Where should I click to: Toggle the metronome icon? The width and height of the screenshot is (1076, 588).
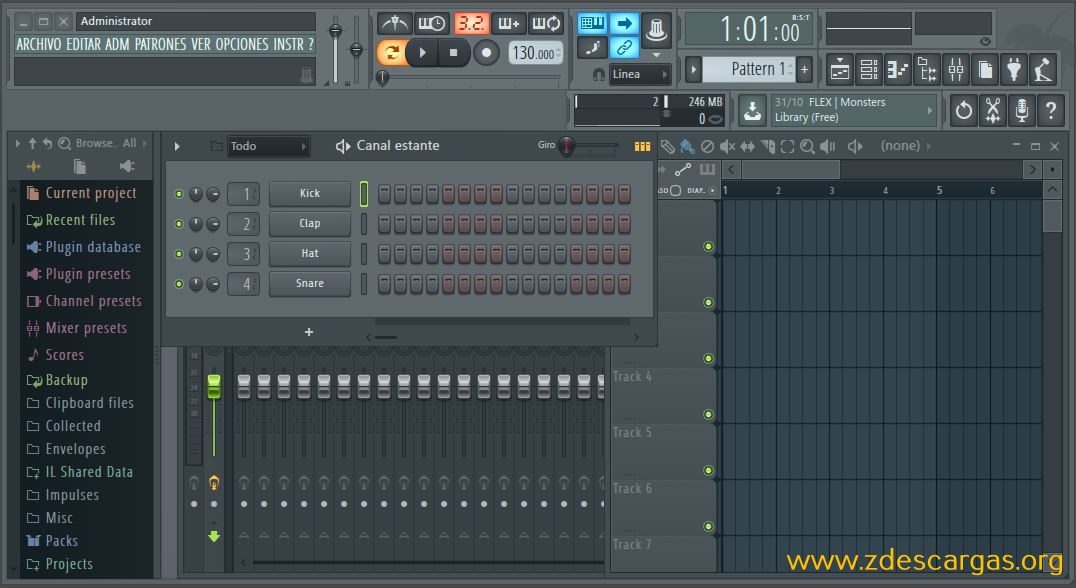[395, 24]
